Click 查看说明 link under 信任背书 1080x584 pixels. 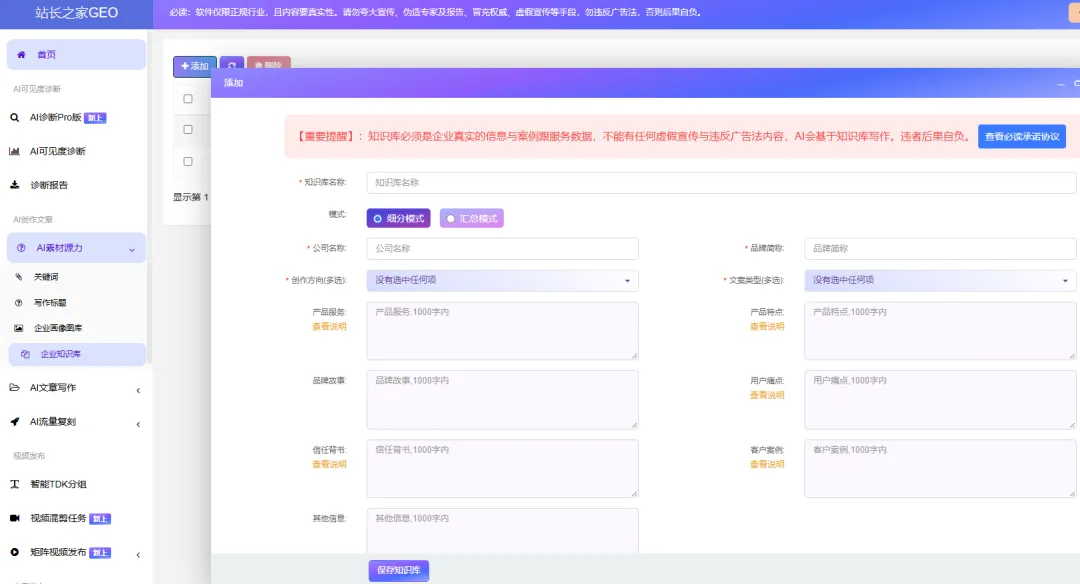point(329,464)
